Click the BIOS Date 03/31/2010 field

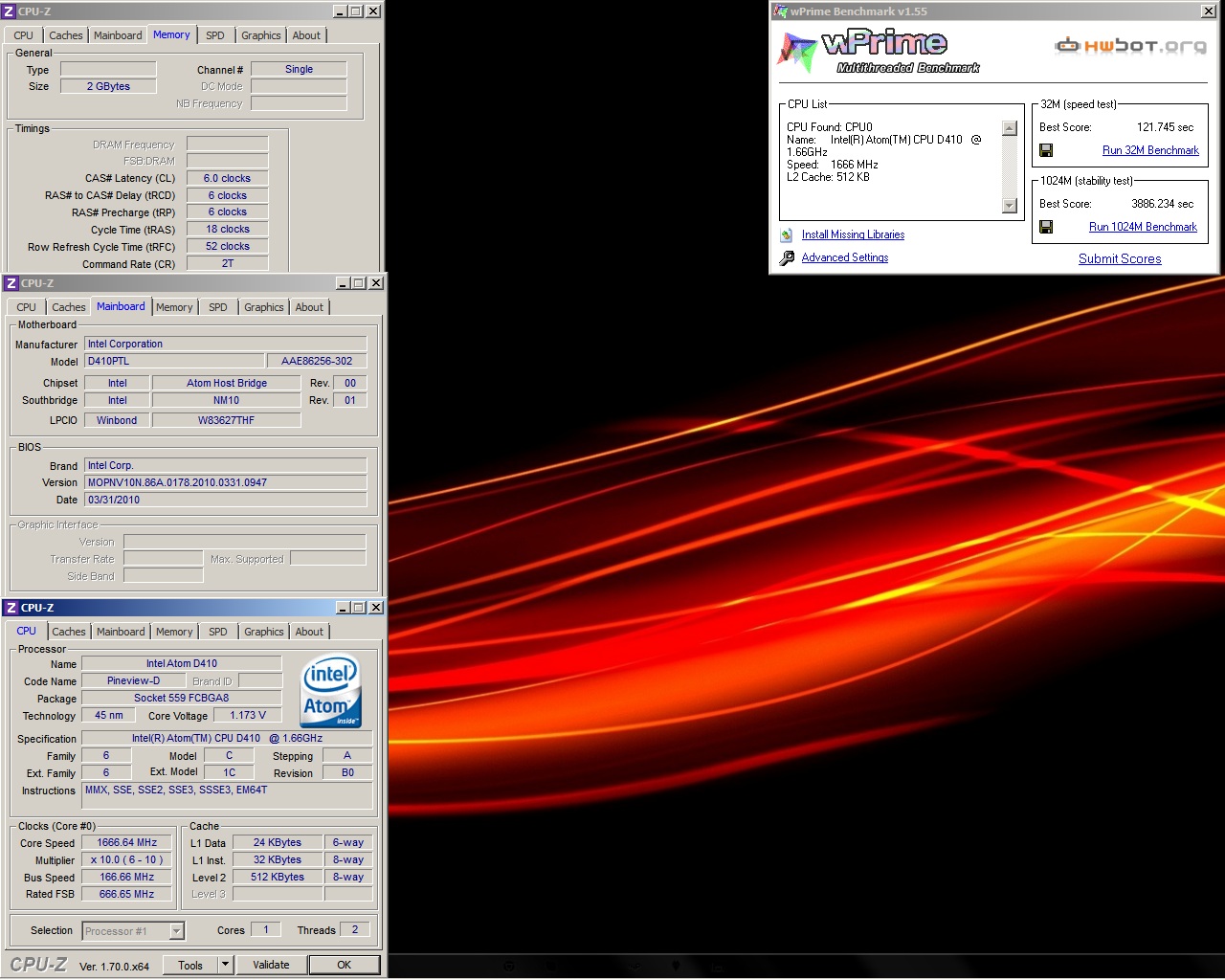coord(226,500)
